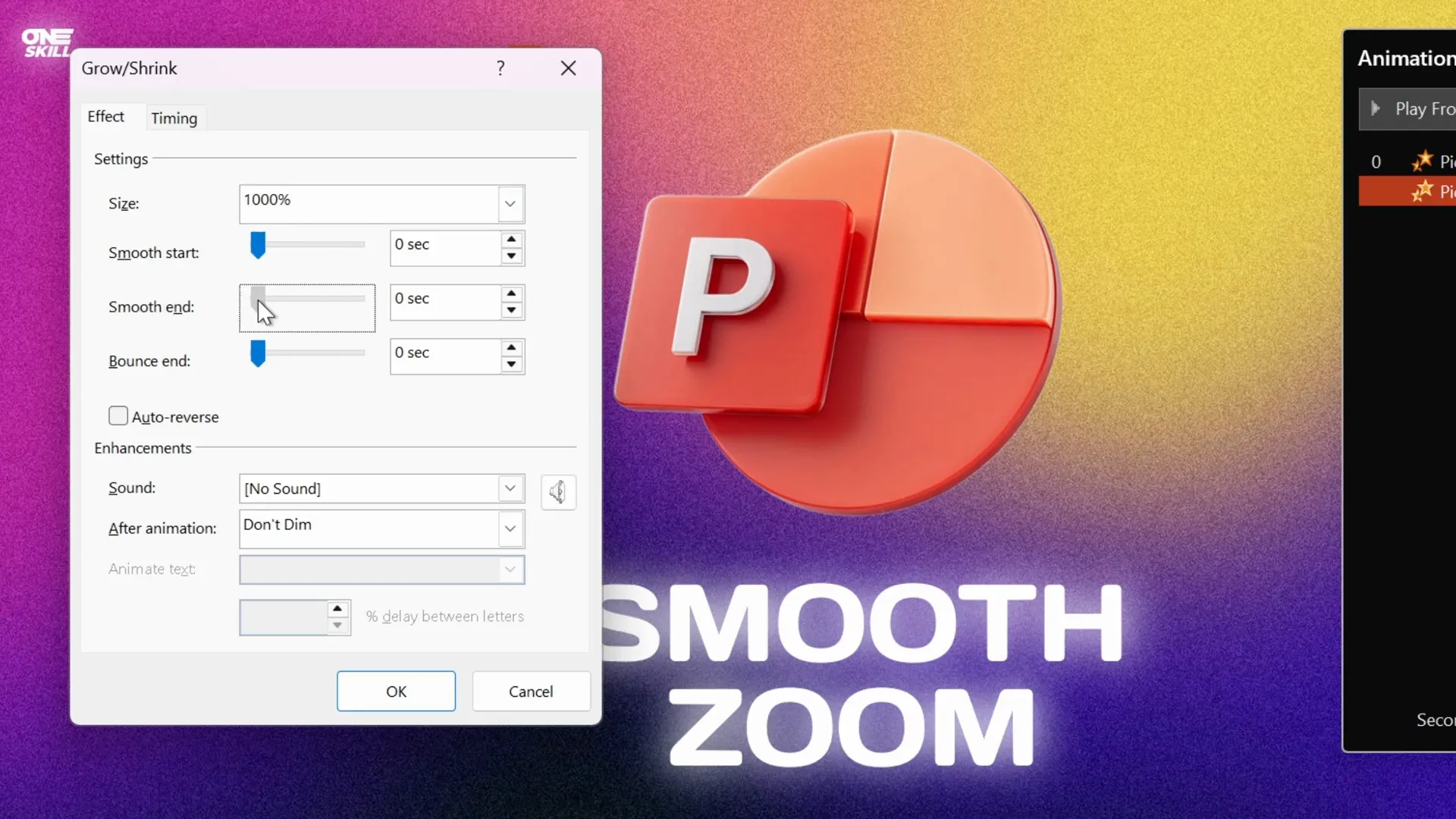Click the Animation pane title text
The image size is (1456, 819).
click(x=1406, y=58)
